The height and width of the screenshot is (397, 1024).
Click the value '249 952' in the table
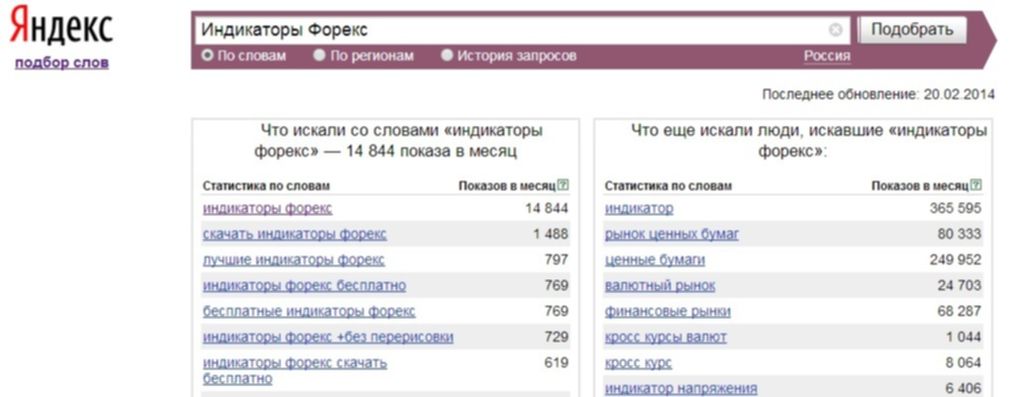pos(955,260)
